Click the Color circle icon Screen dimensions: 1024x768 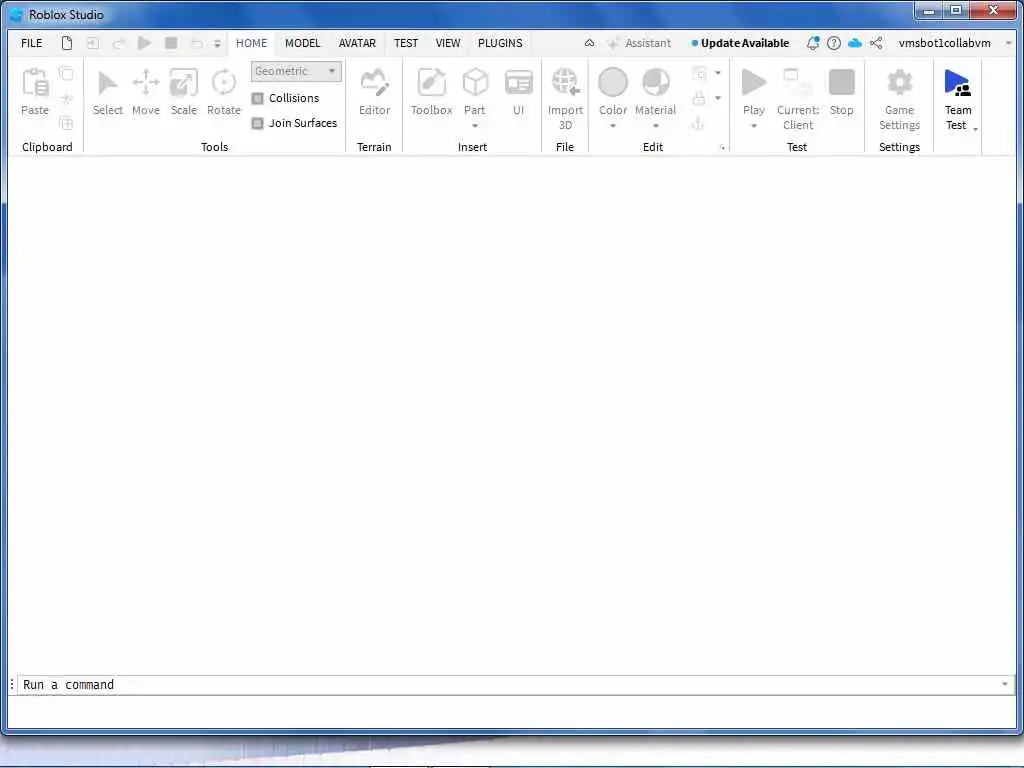point(613,82)
